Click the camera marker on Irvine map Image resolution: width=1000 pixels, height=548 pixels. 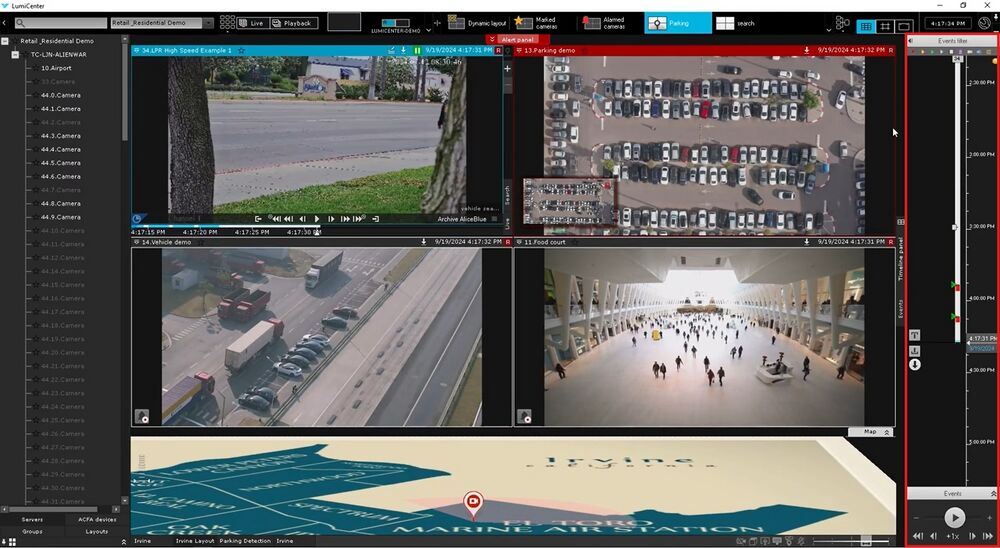point(473,503)
